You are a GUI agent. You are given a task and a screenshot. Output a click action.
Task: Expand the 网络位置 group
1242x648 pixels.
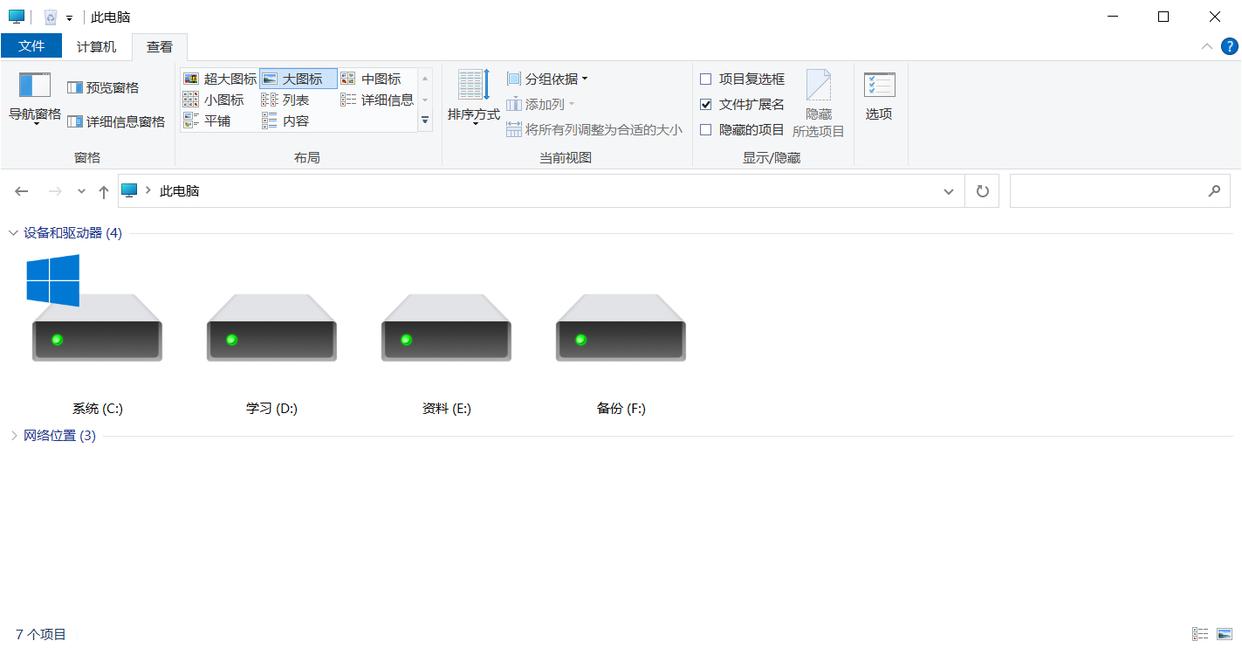(14, 436)
